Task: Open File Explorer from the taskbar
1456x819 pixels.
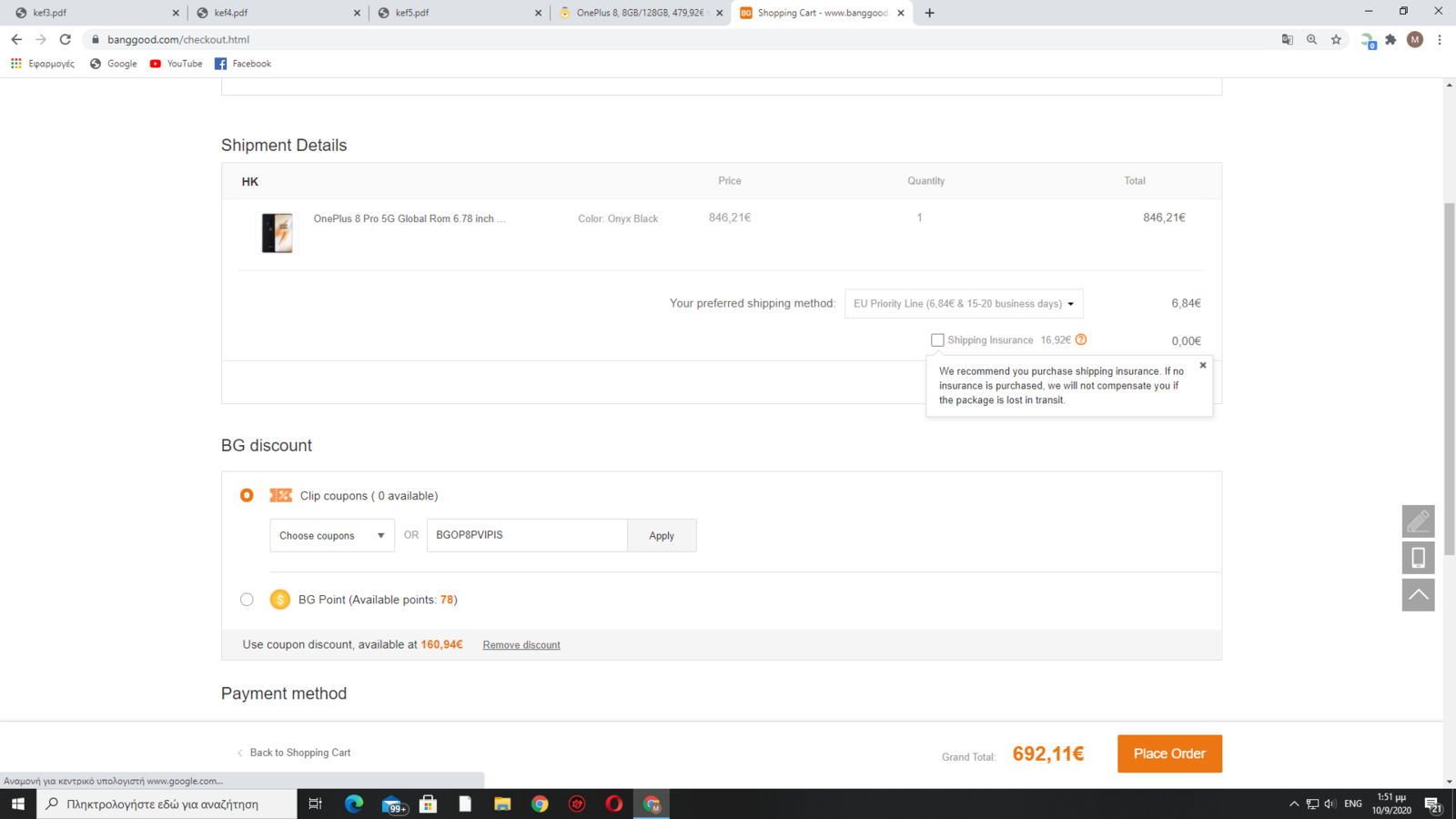Action: 502,804
